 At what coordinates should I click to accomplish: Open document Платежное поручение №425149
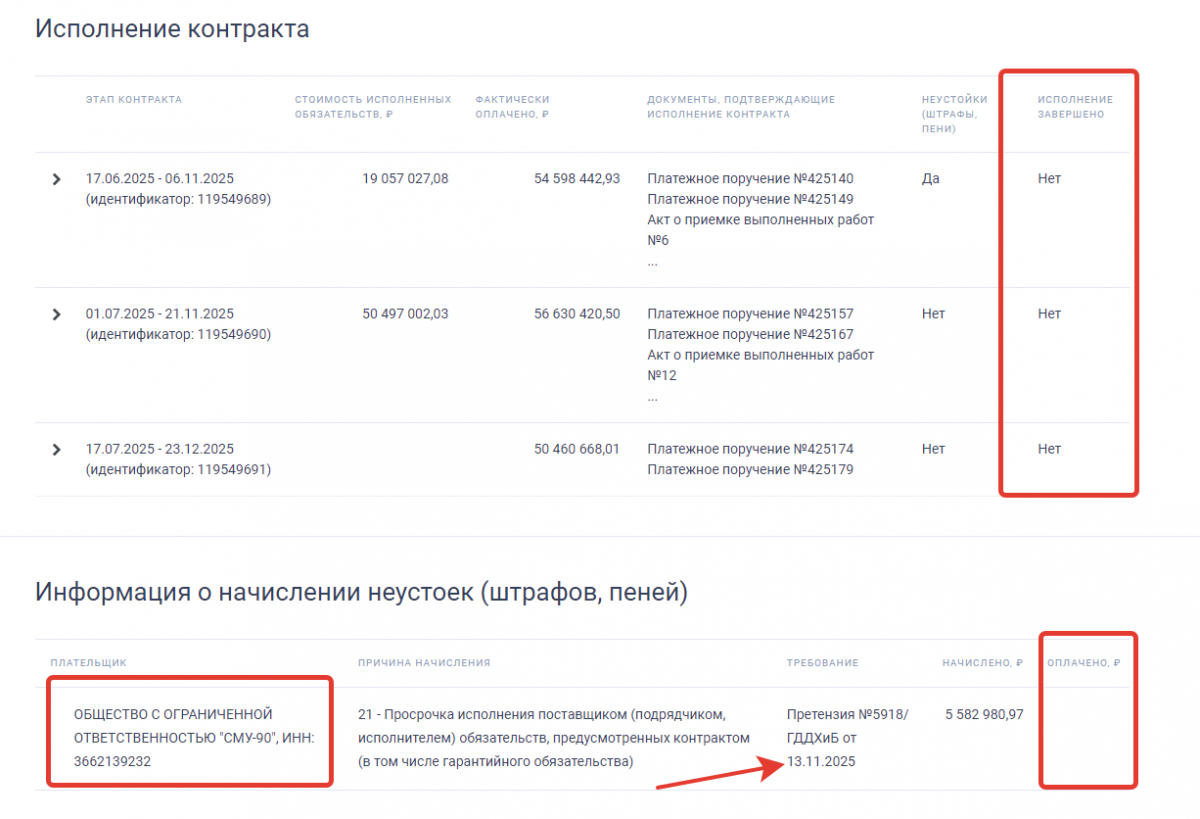click(750, 199)
